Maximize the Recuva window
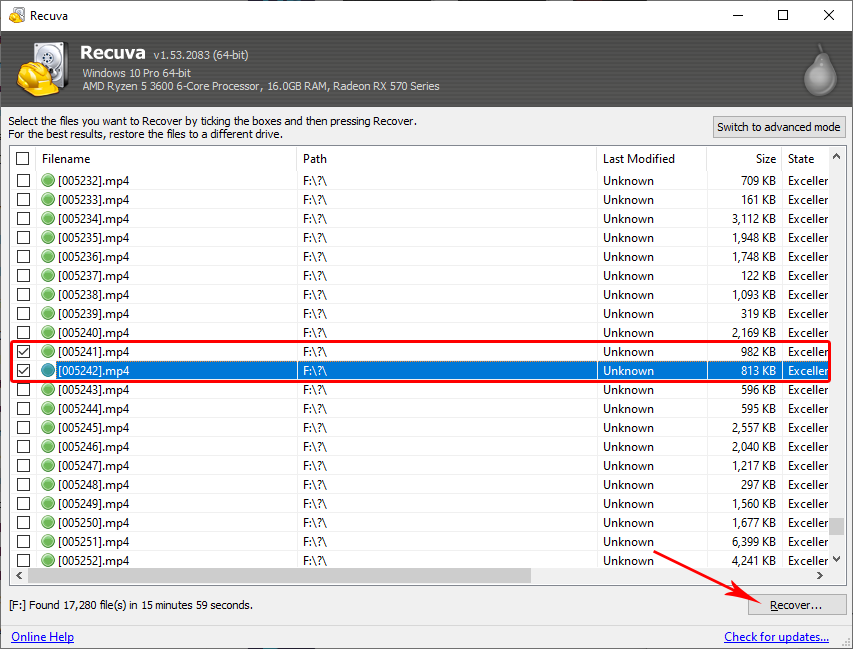The width and height of the screenshot is (853, 649). tap(783, 15)
